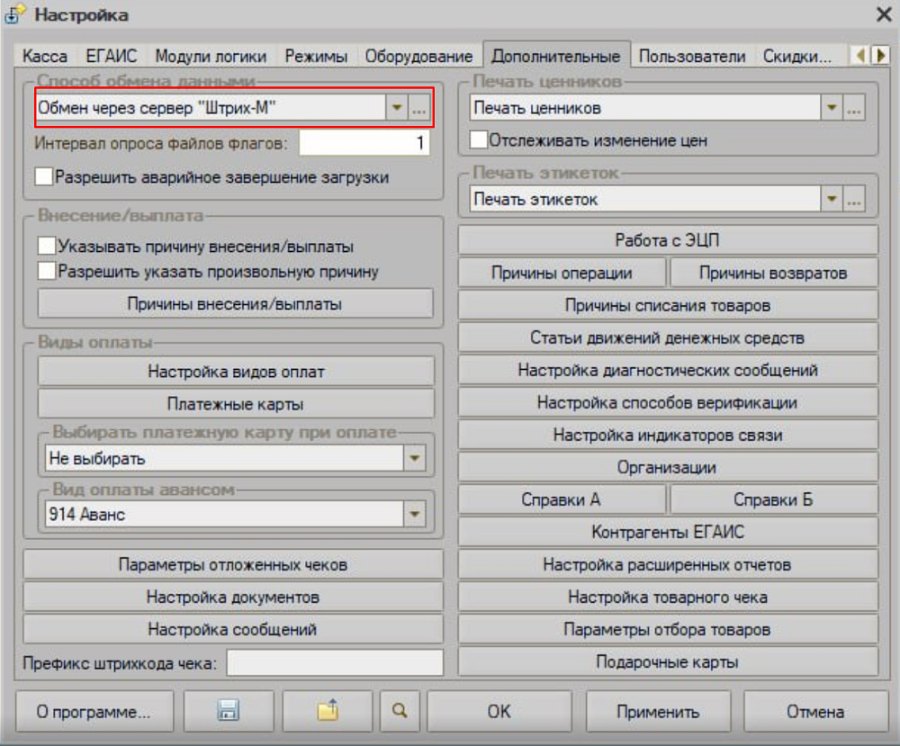Viewport: 900px width, 746px height.
Task: Click Причины операции button
Action: (562, 273)
